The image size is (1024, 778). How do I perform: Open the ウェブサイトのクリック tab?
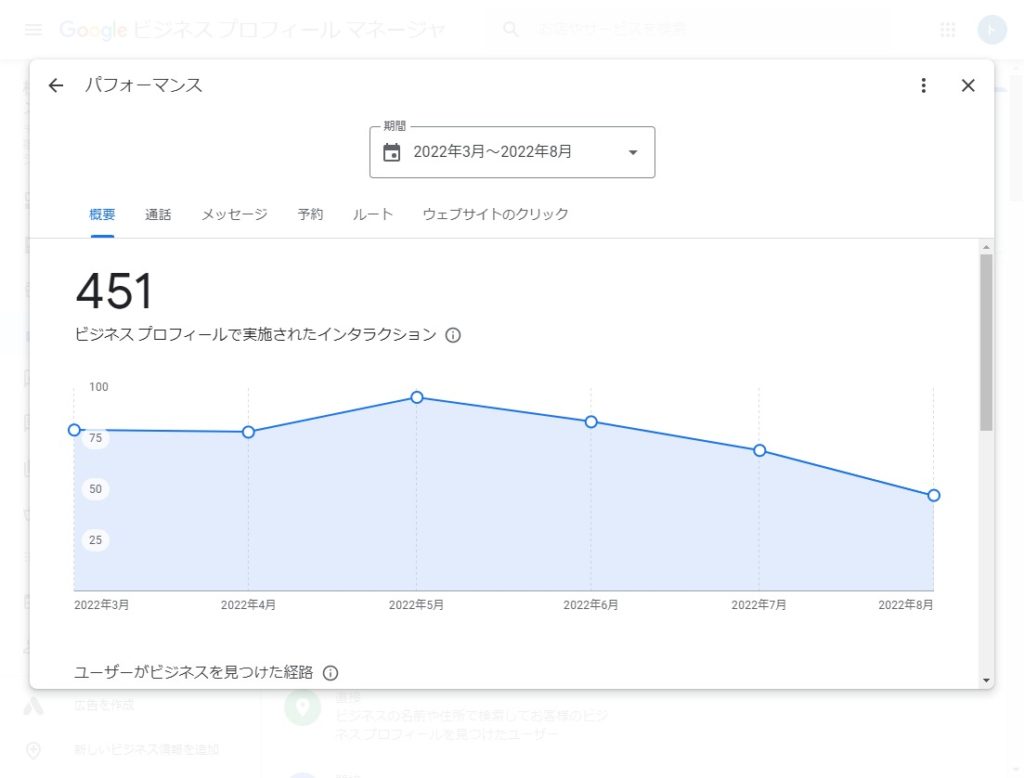(x=495, y=215)
